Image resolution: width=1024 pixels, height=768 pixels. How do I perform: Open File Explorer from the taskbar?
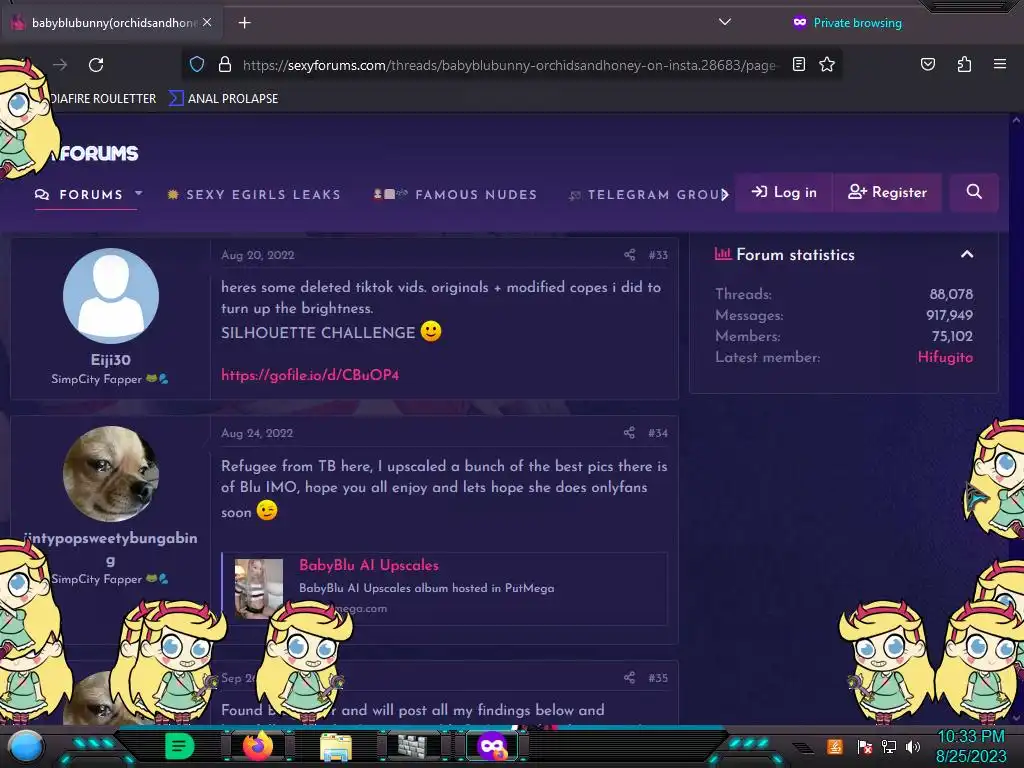pos(336,746)
